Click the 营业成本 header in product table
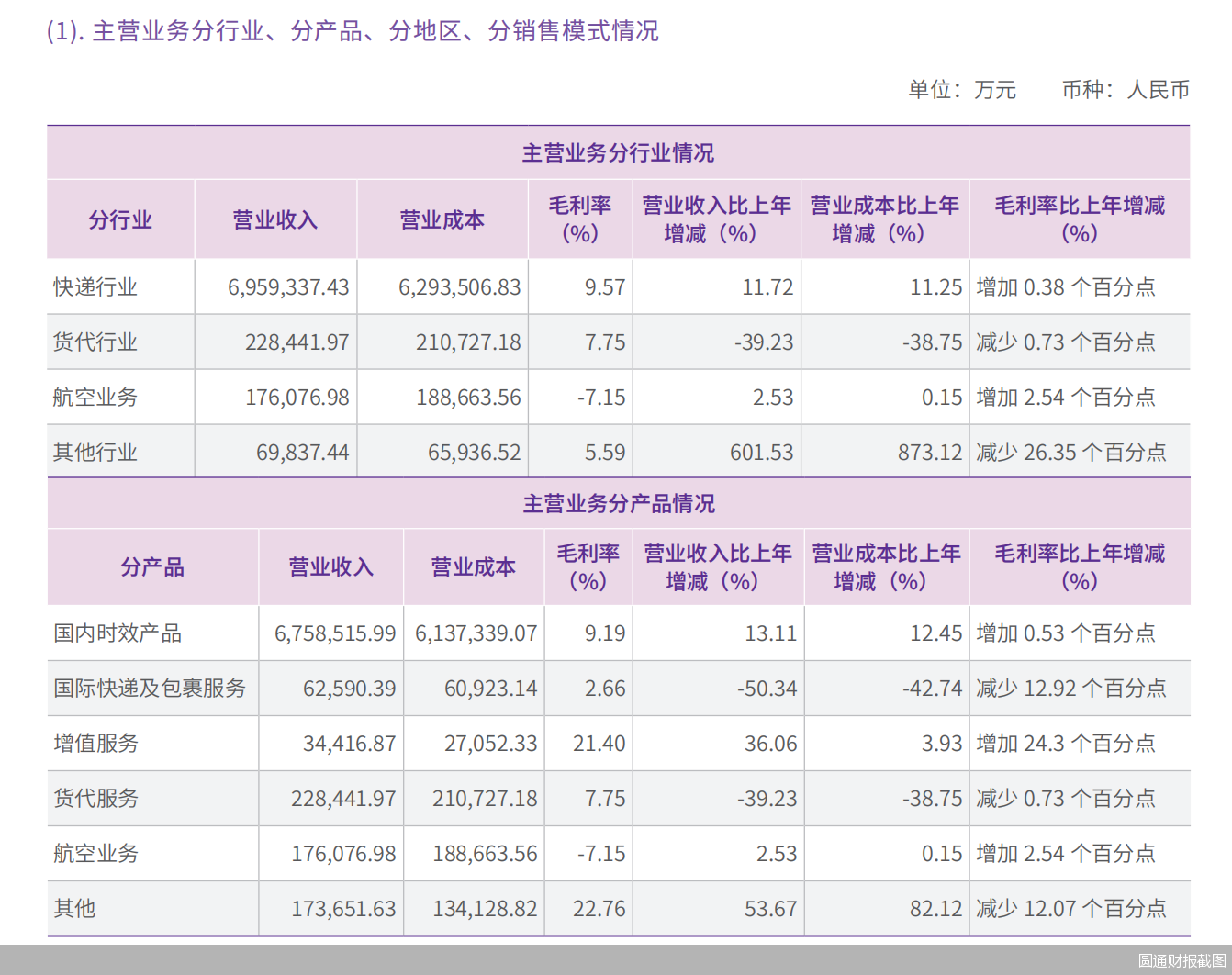Screen dimensions: 1232x975 point(473,567)
